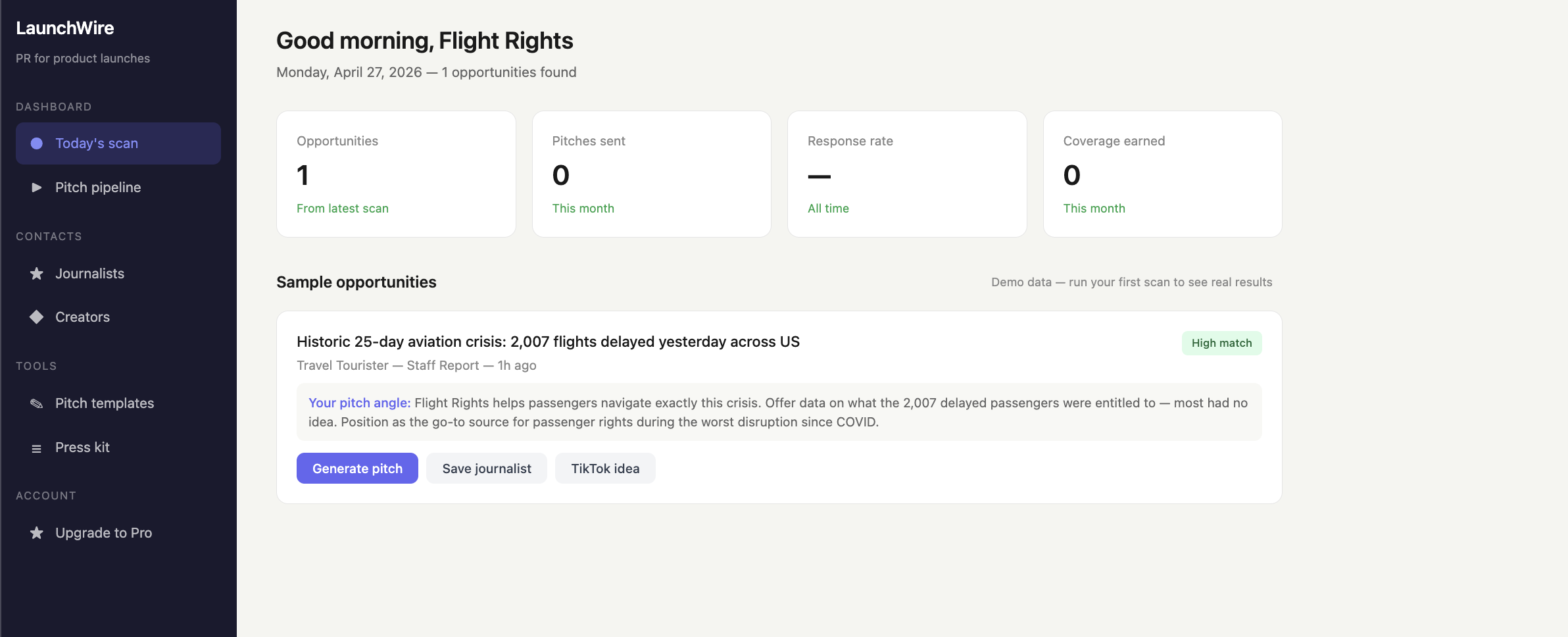
Task: Select the Journalists star icon
Action: [x=36, y=273]
